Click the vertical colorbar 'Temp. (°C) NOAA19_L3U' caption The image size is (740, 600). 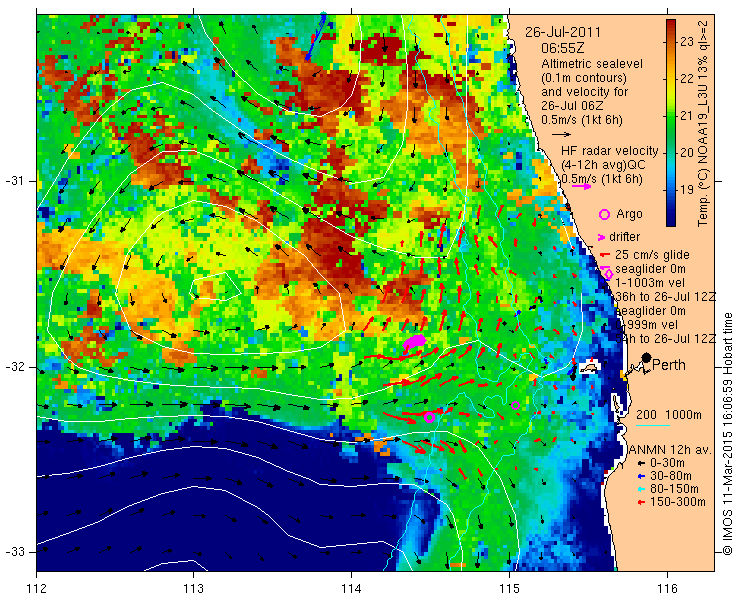click(703, 123)
